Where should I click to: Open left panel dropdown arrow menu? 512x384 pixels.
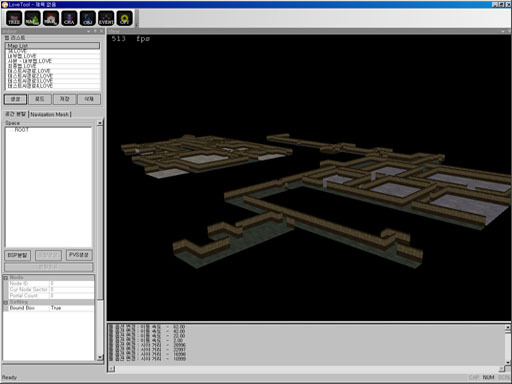coord(89,31)
